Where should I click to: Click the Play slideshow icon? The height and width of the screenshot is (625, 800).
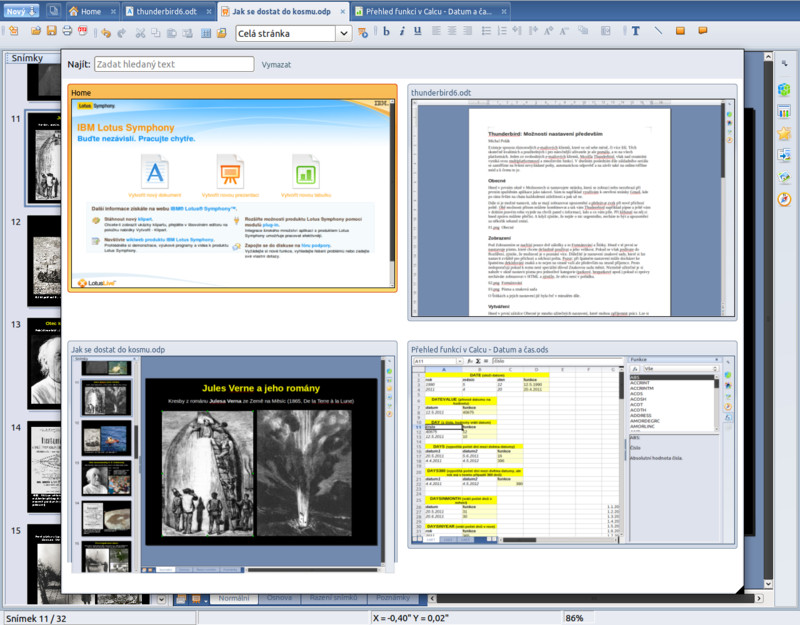point(363,33)
